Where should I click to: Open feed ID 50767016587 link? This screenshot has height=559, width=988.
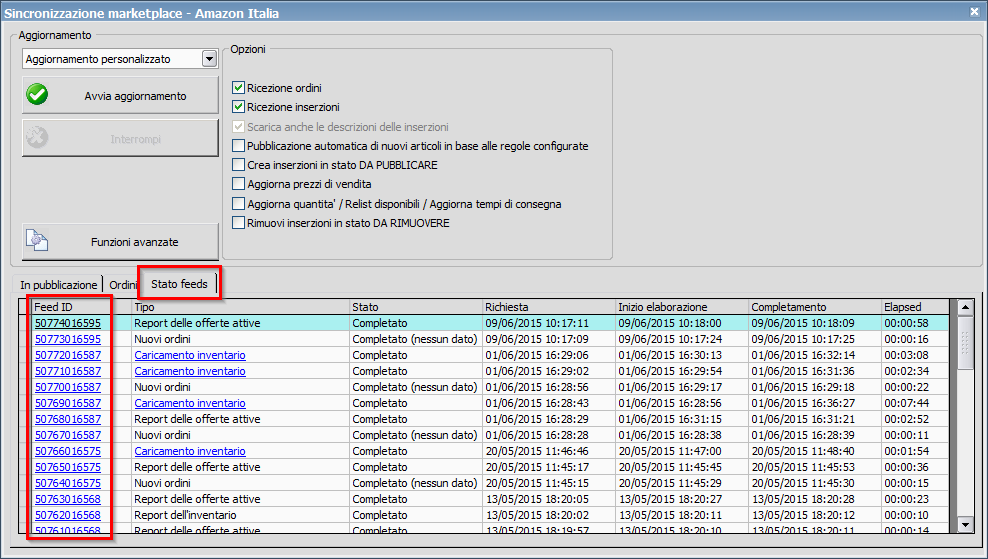click(67, 435)
